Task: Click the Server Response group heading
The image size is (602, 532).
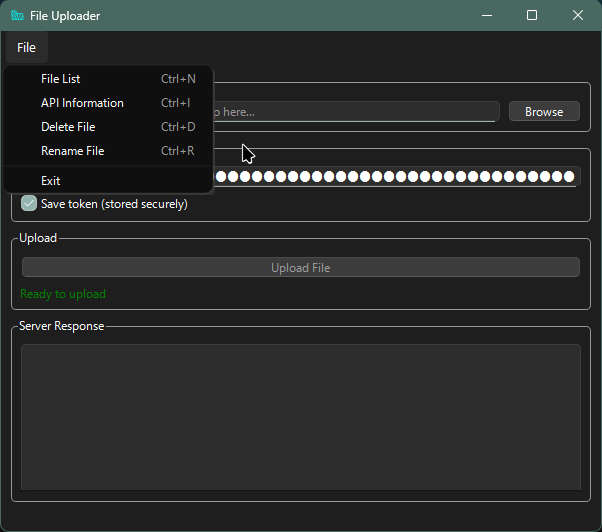Action: tap(61, 326)
